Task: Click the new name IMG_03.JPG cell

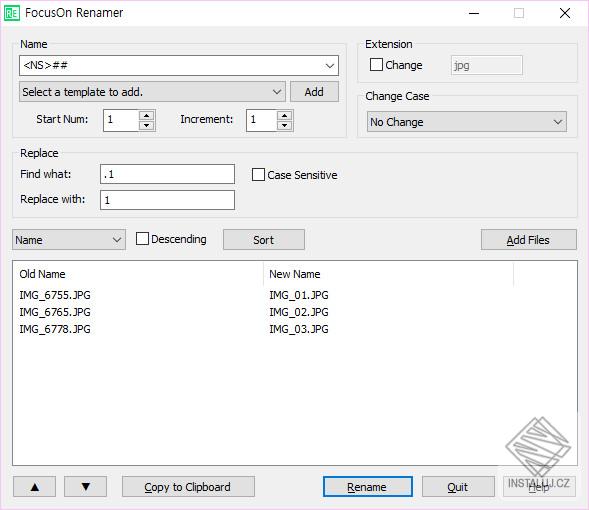Action: pyautogui.click(x=299, y=329)
